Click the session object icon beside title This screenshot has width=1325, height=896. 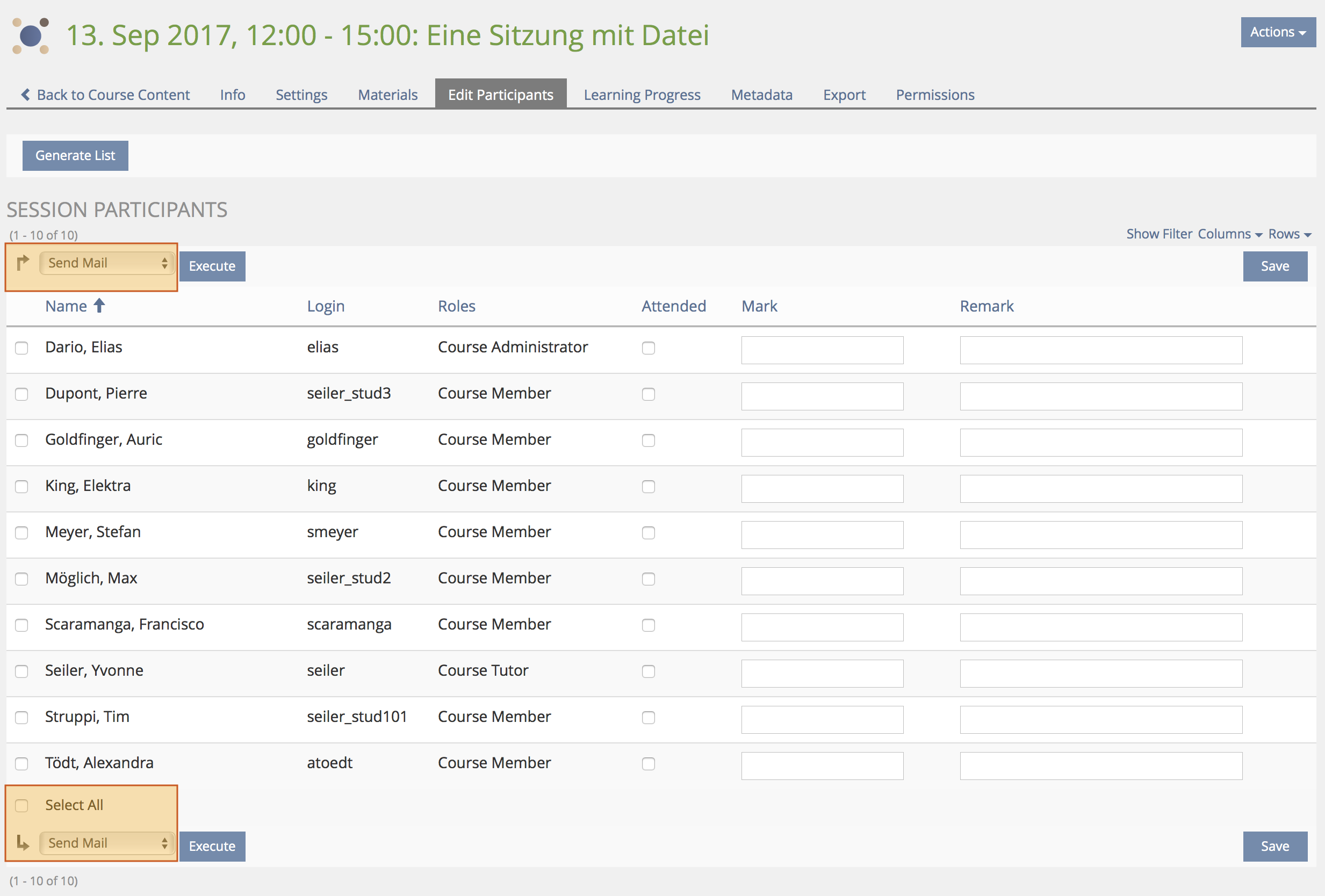31,35
